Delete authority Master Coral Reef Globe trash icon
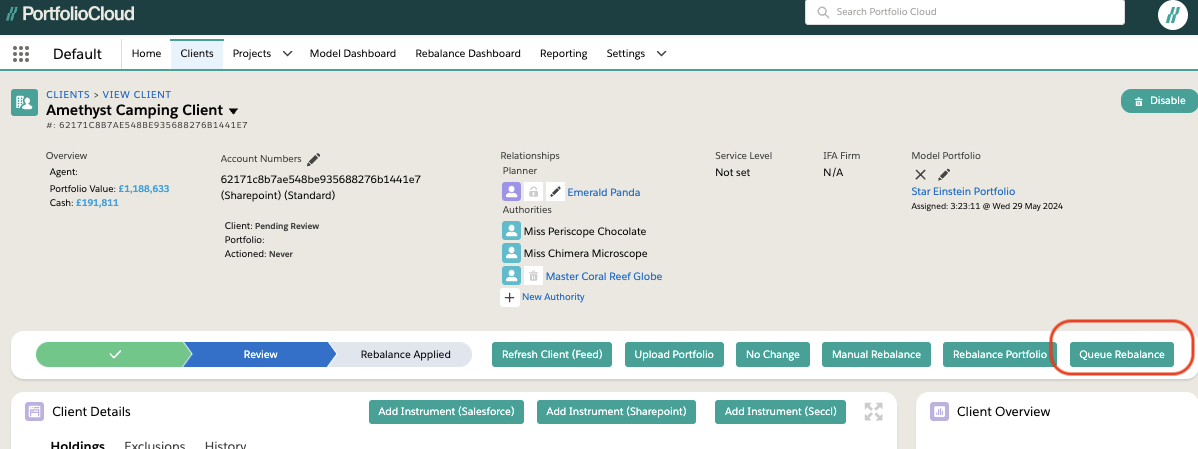 coord(533,276)
